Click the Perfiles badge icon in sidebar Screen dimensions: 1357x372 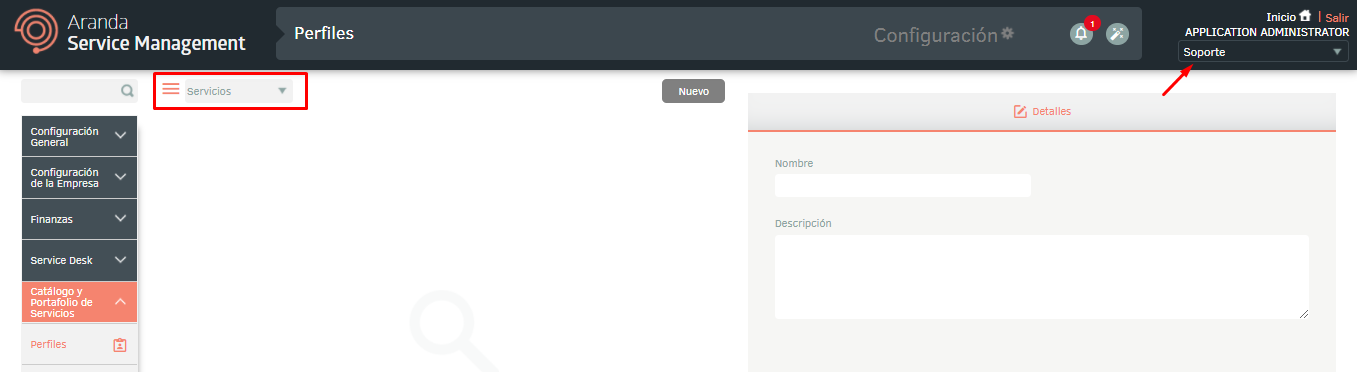(120, 345)
